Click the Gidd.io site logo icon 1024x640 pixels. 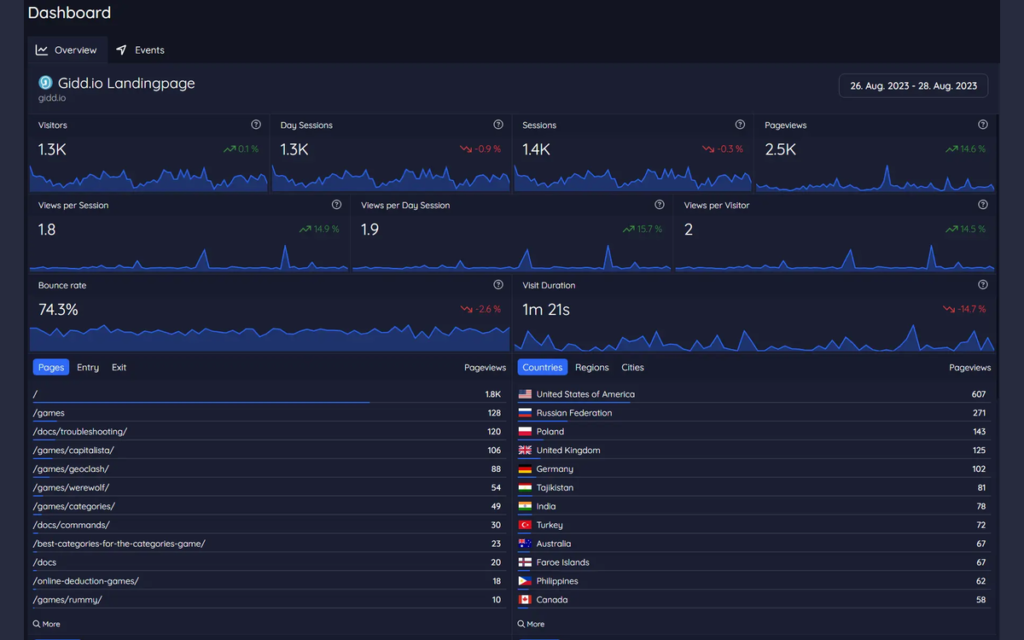(45, 83)
